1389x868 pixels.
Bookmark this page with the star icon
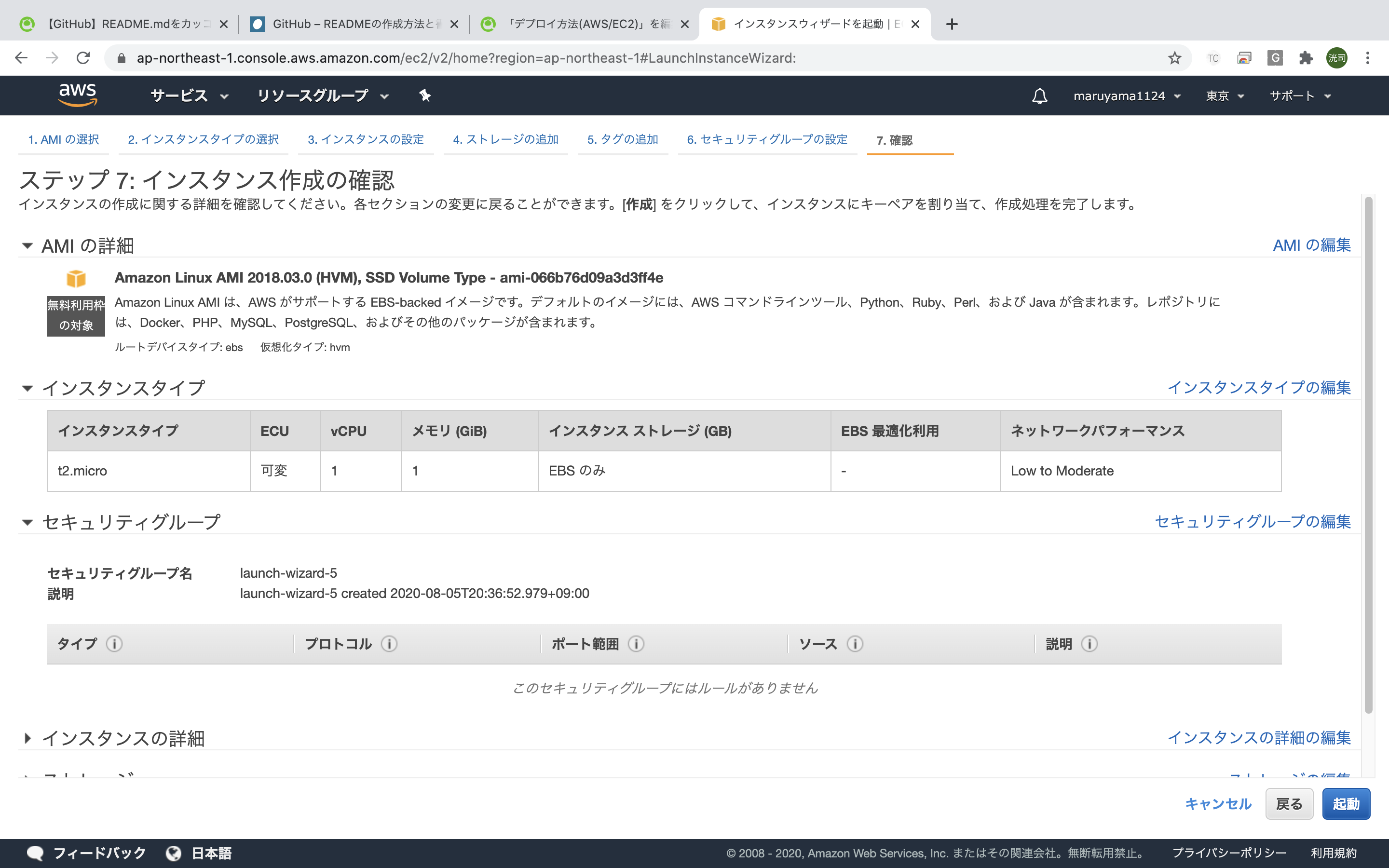(x=1174, y=58)
